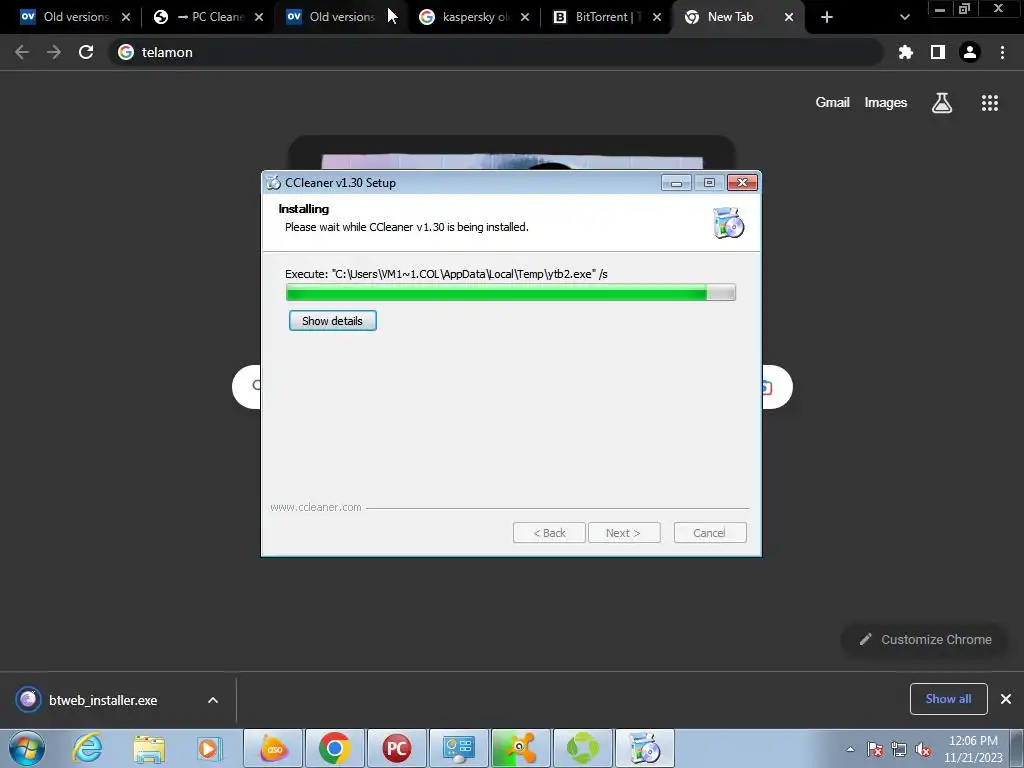Open the red PC app on taskbar
Viewport: 1024px width, 768px height.
pyautogui.click(x=396, y=748)
